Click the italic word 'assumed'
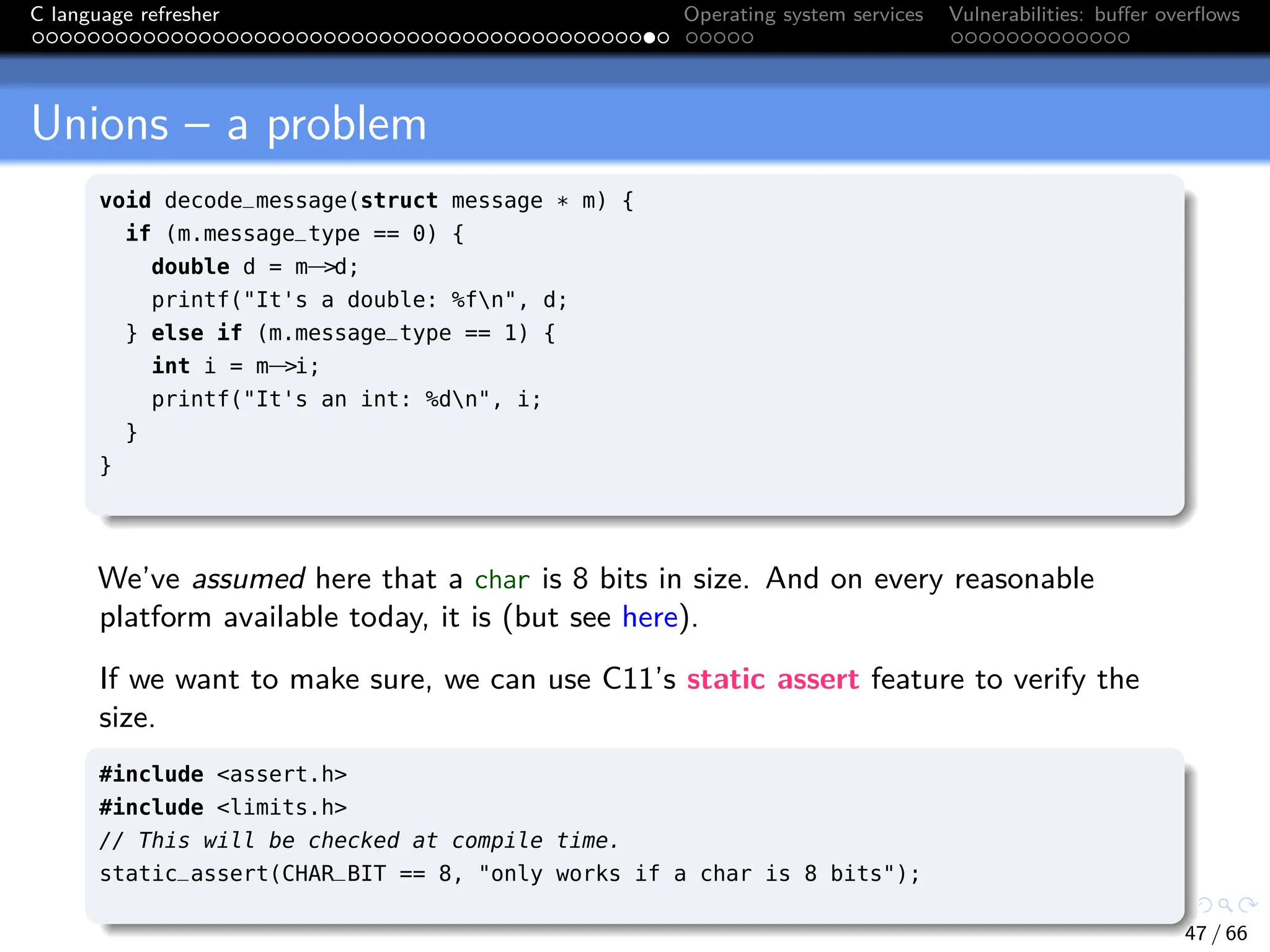 248,580
